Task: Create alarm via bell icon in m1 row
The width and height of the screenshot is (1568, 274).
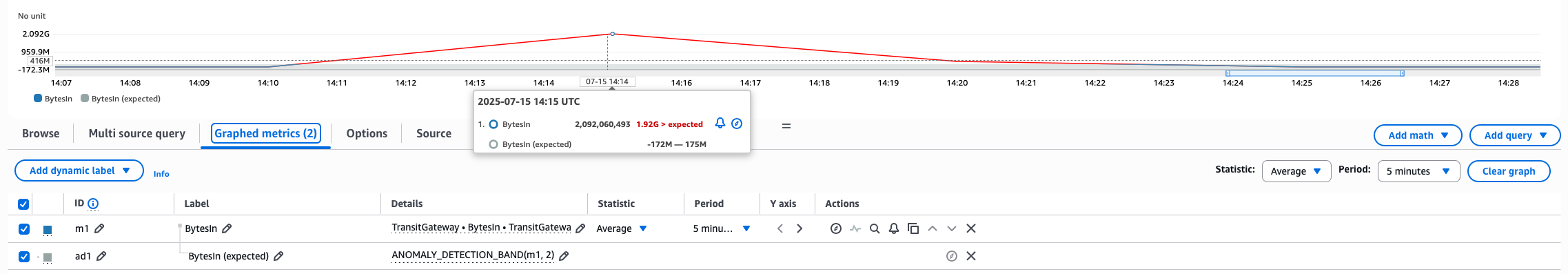Action: 894,228
